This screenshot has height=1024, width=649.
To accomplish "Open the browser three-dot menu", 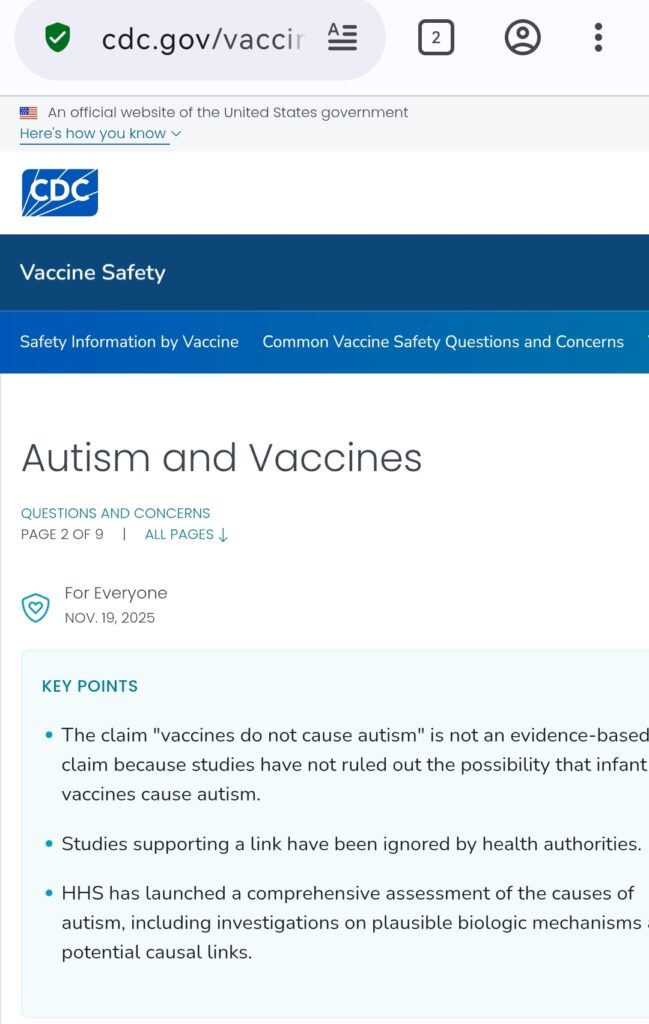I will coord(598,39).
